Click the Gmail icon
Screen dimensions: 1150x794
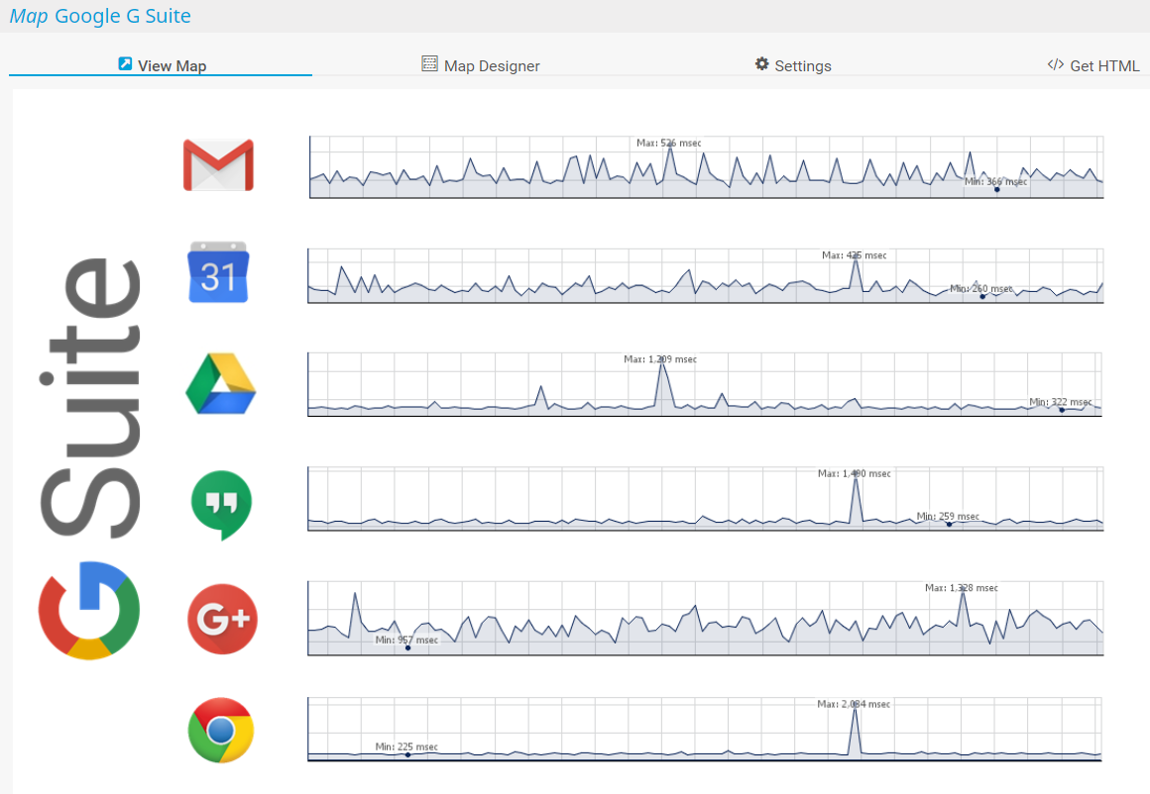219,165
